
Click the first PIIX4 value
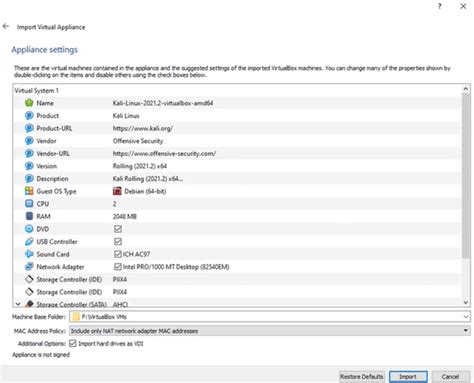coord(120,279)
